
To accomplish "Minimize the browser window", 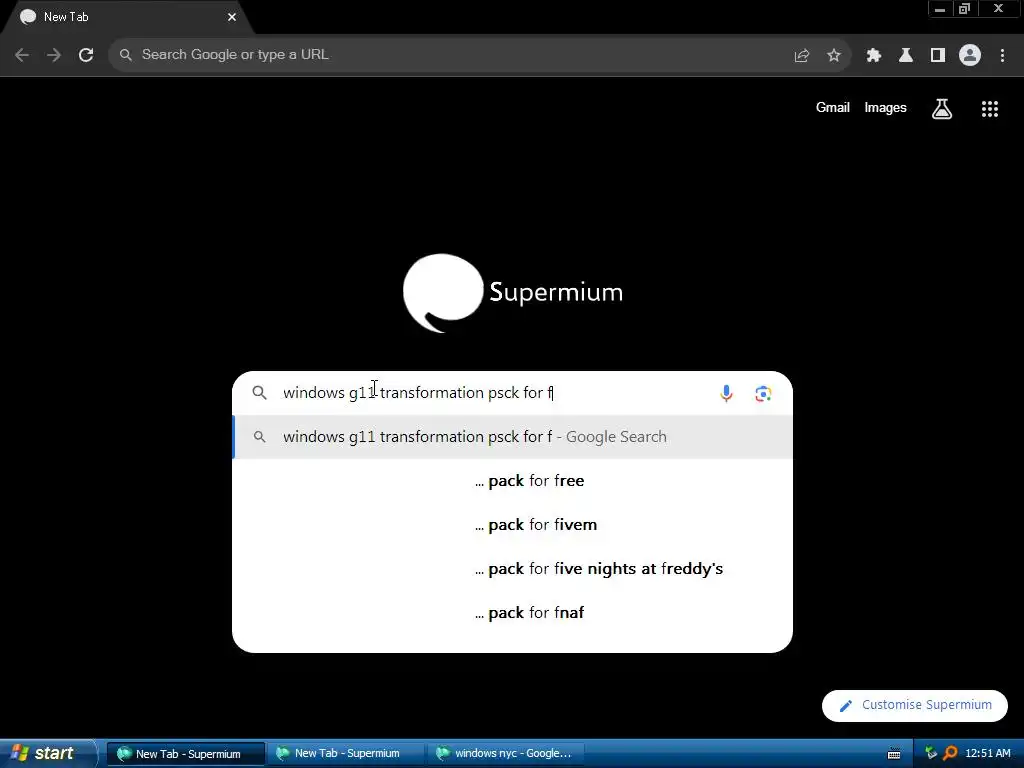I will tap(940, 9).
